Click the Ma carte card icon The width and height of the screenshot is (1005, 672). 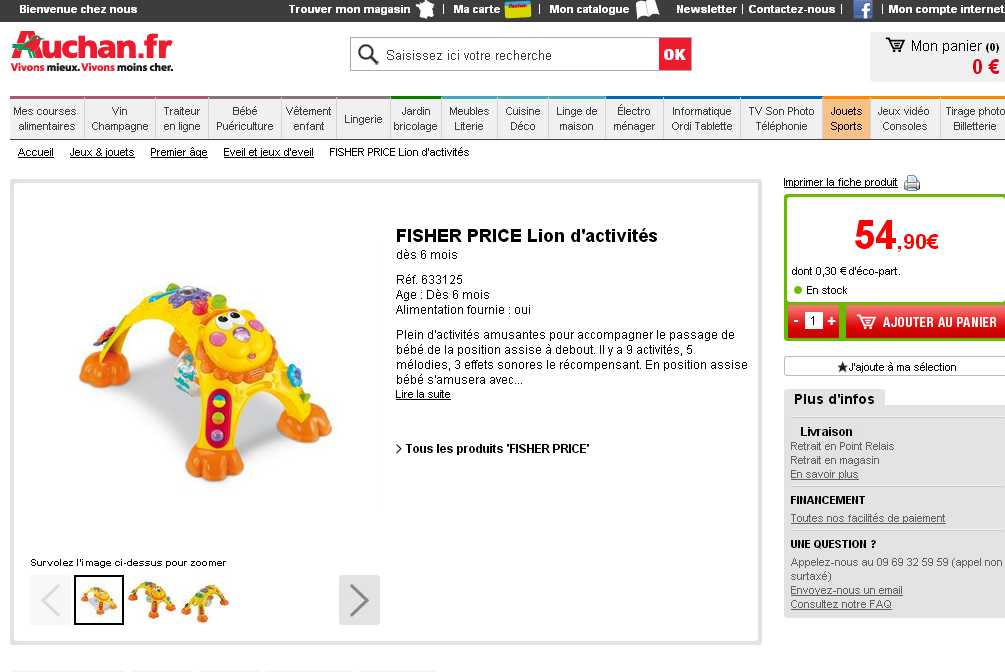coord(518,10)
